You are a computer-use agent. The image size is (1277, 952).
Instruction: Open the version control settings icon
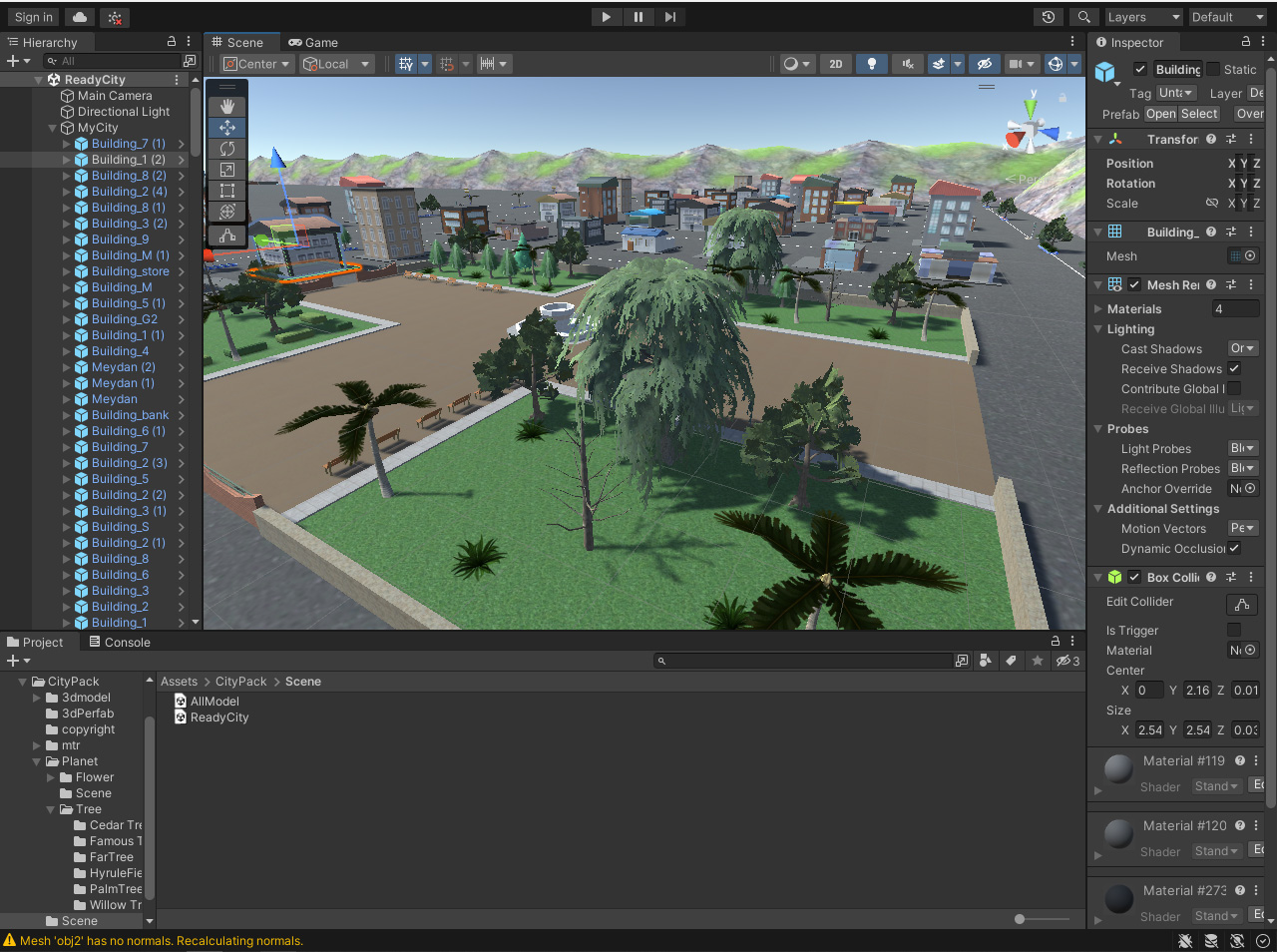click(115, 17)
